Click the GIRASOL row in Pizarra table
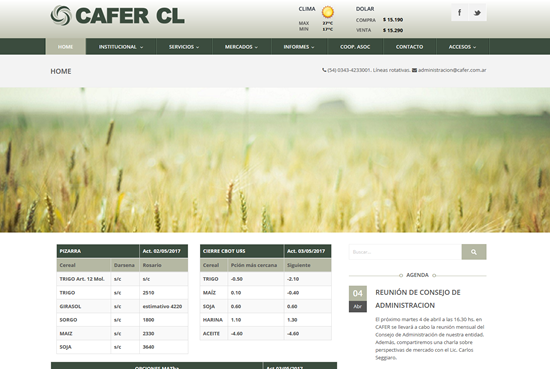The width and height of the screenshot is (550, 369). [x=122, y=306]
